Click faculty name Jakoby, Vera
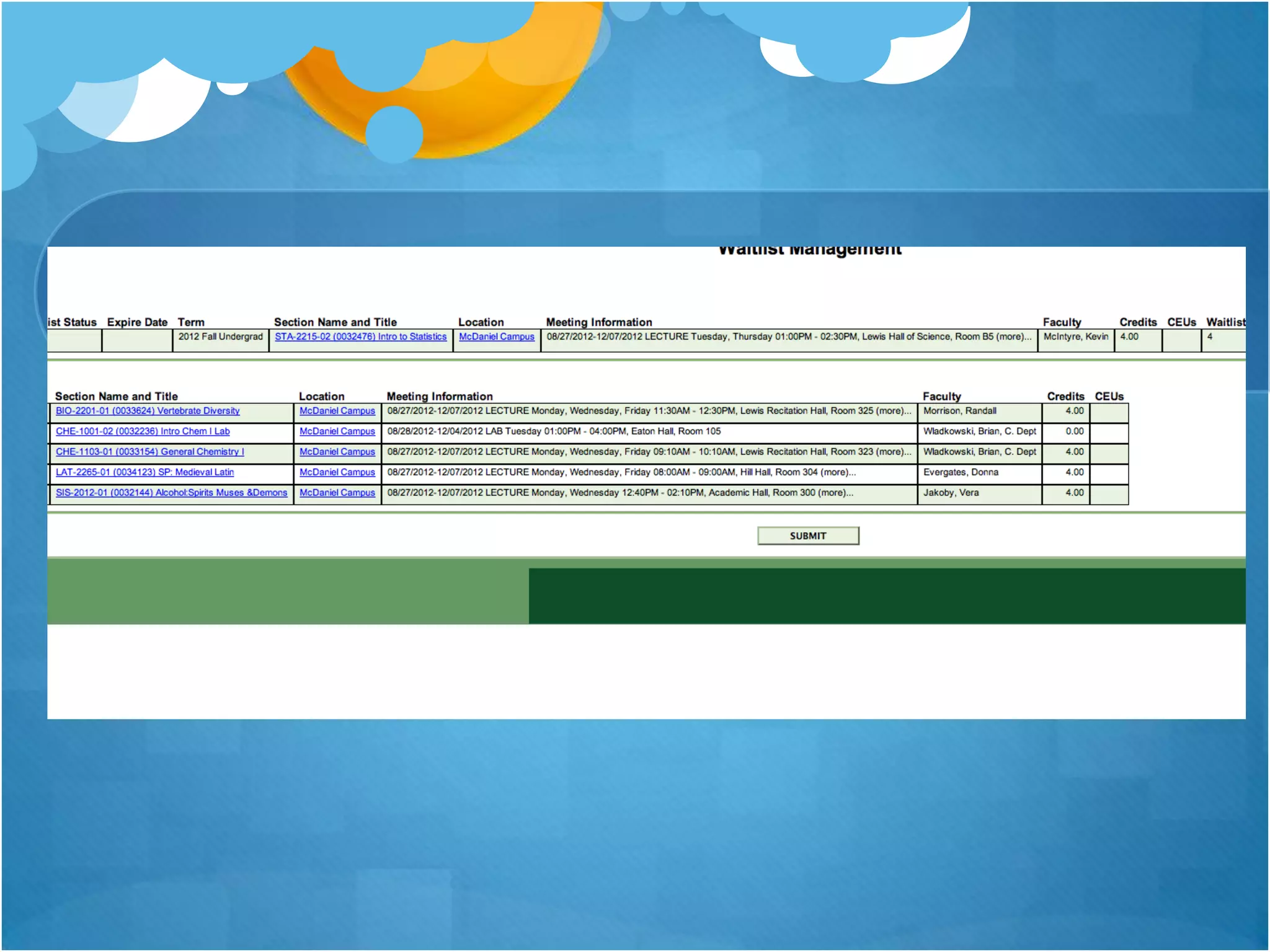Screen dimensions: 1270x952 click(x=951, y=493)
